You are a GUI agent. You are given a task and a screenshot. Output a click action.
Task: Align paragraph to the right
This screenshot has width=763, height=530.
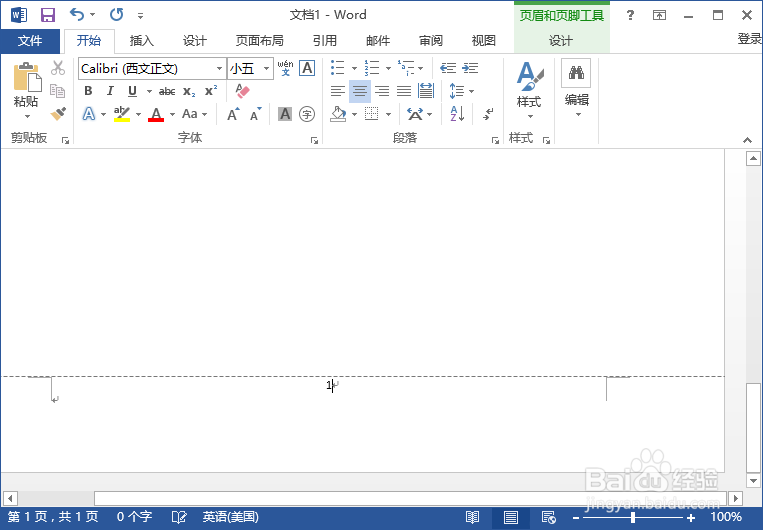[382, 91]
